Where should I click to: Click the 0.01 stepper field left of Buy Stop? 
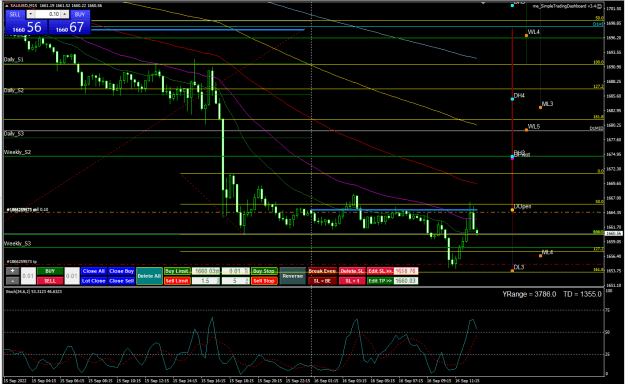[236, 271]
